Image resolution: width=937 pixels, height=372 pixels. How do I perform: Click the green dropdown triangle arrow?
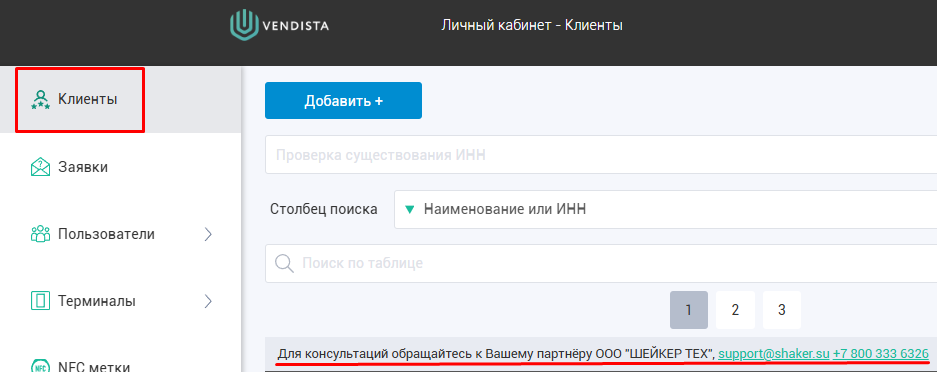pyautogui.click(x=409, y=210)
